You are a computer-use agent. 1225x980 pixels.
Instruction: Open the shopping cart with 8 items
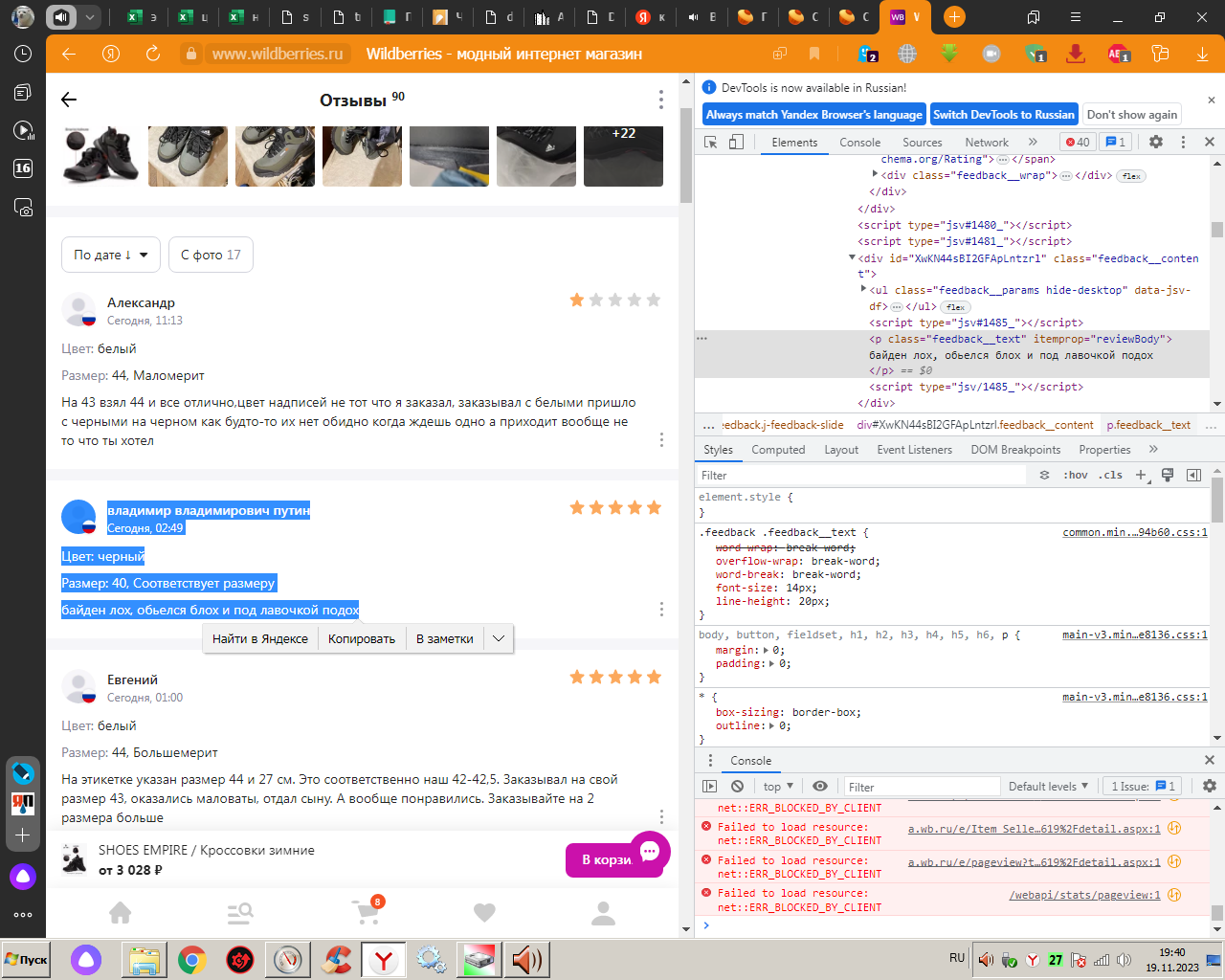pos(367,911)
